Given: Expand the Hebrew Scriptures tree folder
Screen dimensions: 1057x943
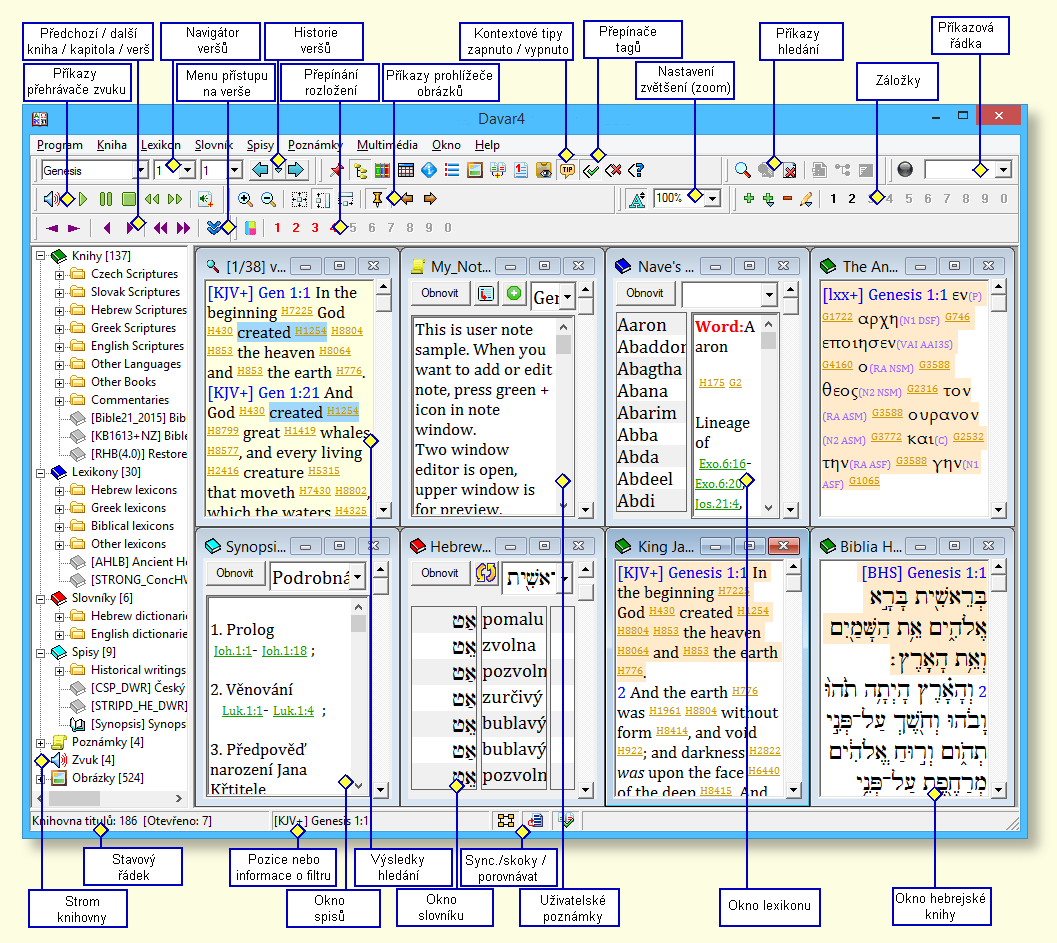Looking at the screenshot, I should [x=60, y=310].
